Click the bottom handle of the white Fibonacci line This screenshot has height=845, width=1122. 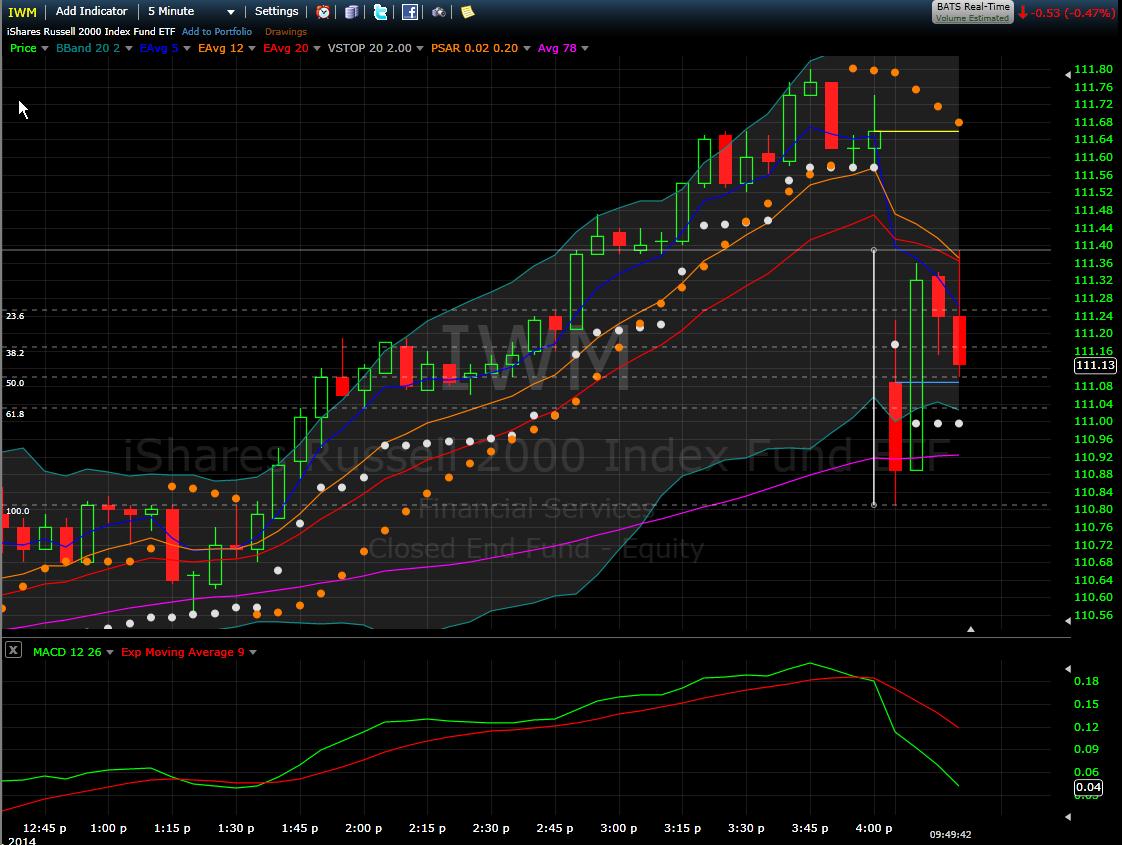click(874, 505)
